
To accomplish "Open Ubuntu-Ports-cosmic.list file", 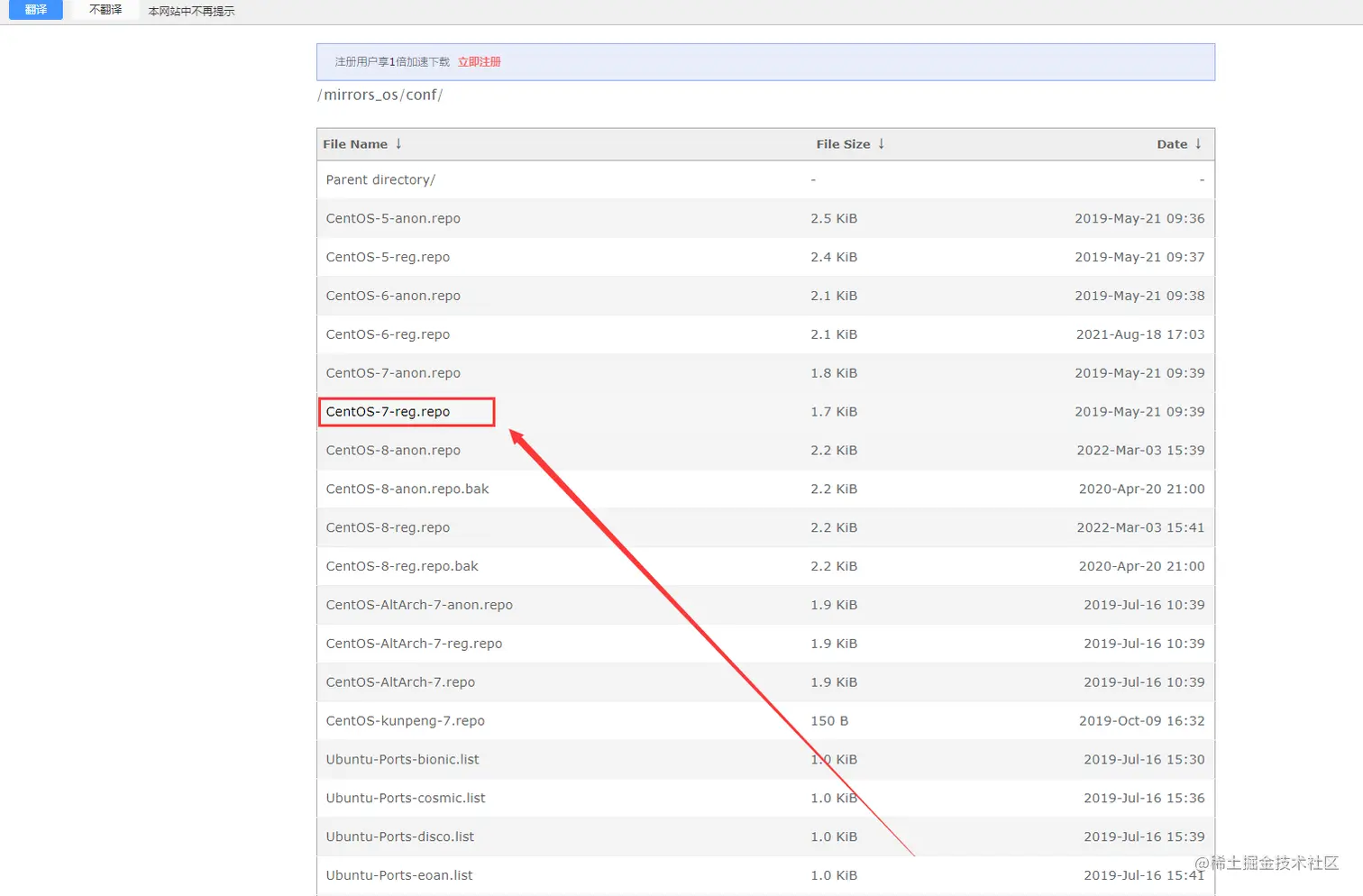I will pos(406,800).
